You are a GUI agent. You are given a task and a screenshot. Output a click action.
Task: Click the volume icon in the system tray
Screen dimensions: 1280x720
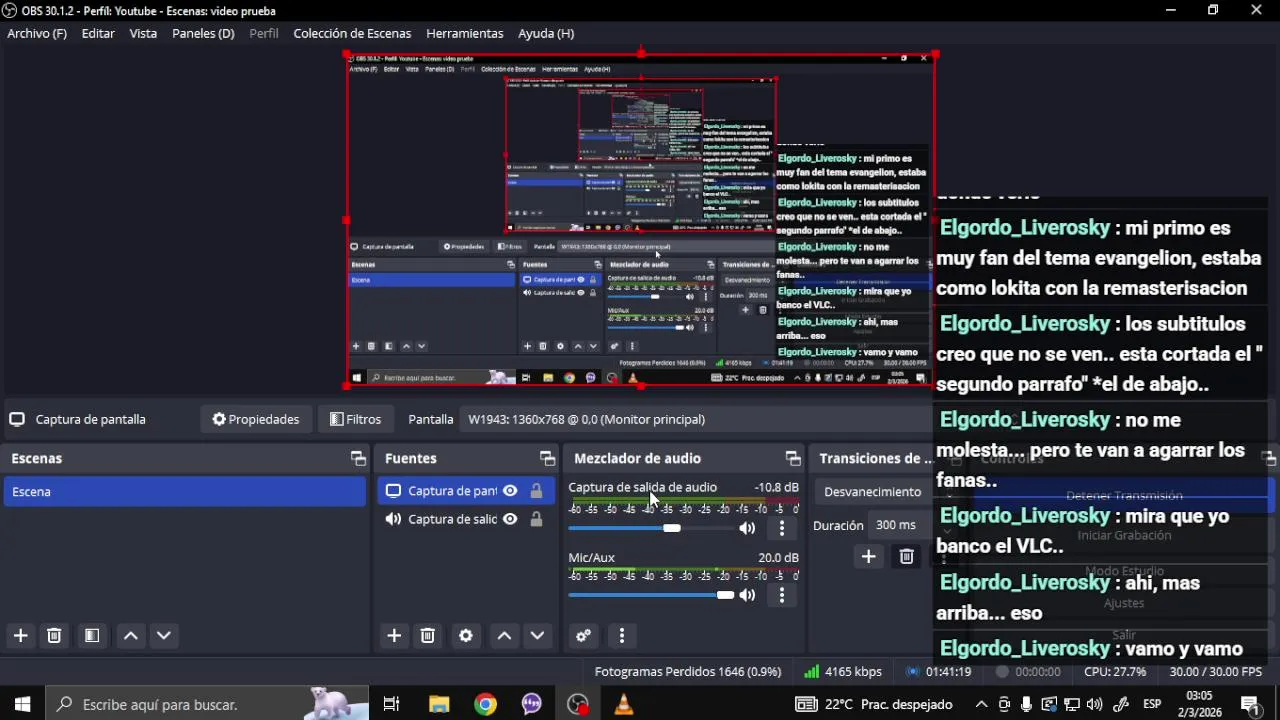pos(1094,704)
